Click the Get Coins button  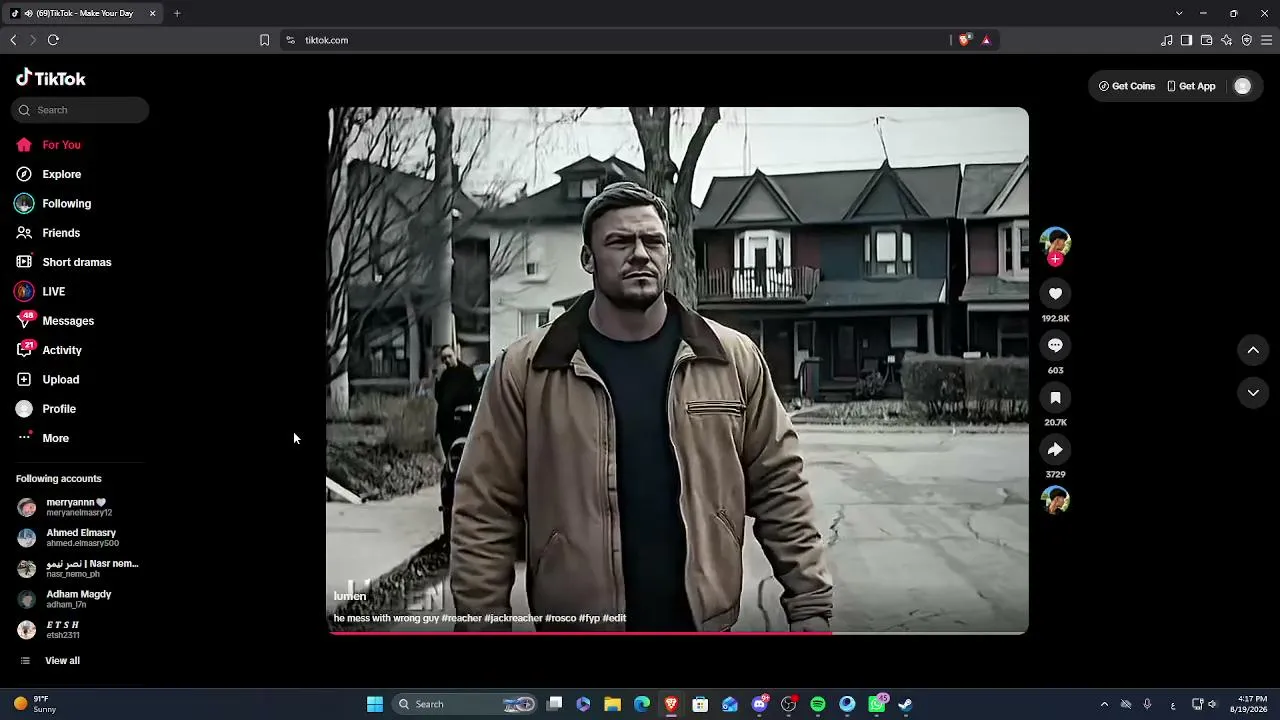click(1127, 86)
